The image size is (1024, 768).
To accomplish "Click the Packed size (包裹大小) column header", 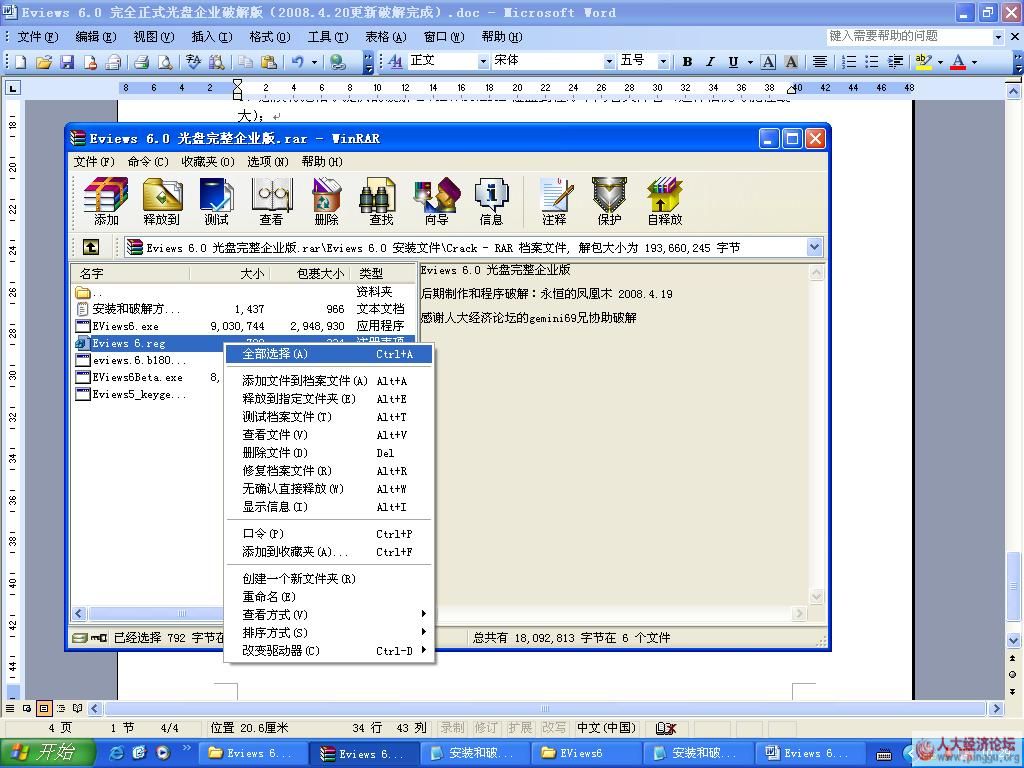I will 311,274.
